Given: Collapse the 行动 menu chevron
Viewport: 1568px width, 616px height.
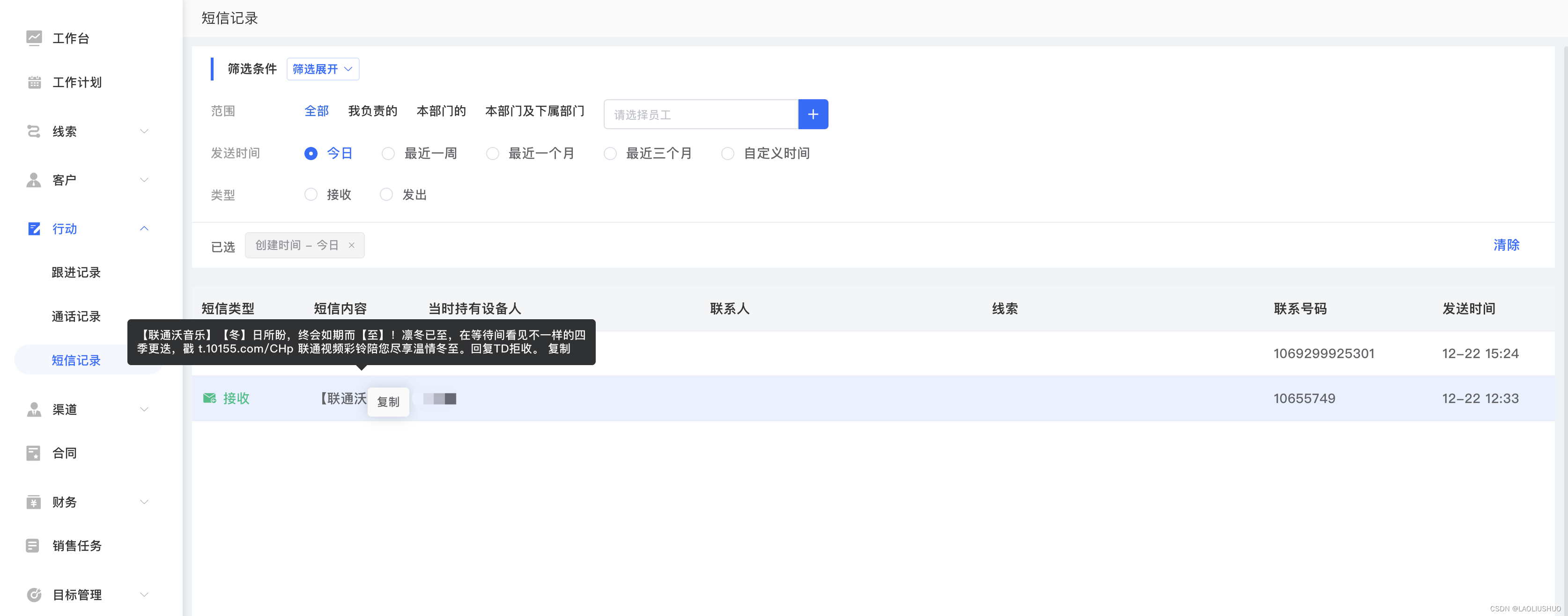Looking at the screenshot, I should coord(144,228).
